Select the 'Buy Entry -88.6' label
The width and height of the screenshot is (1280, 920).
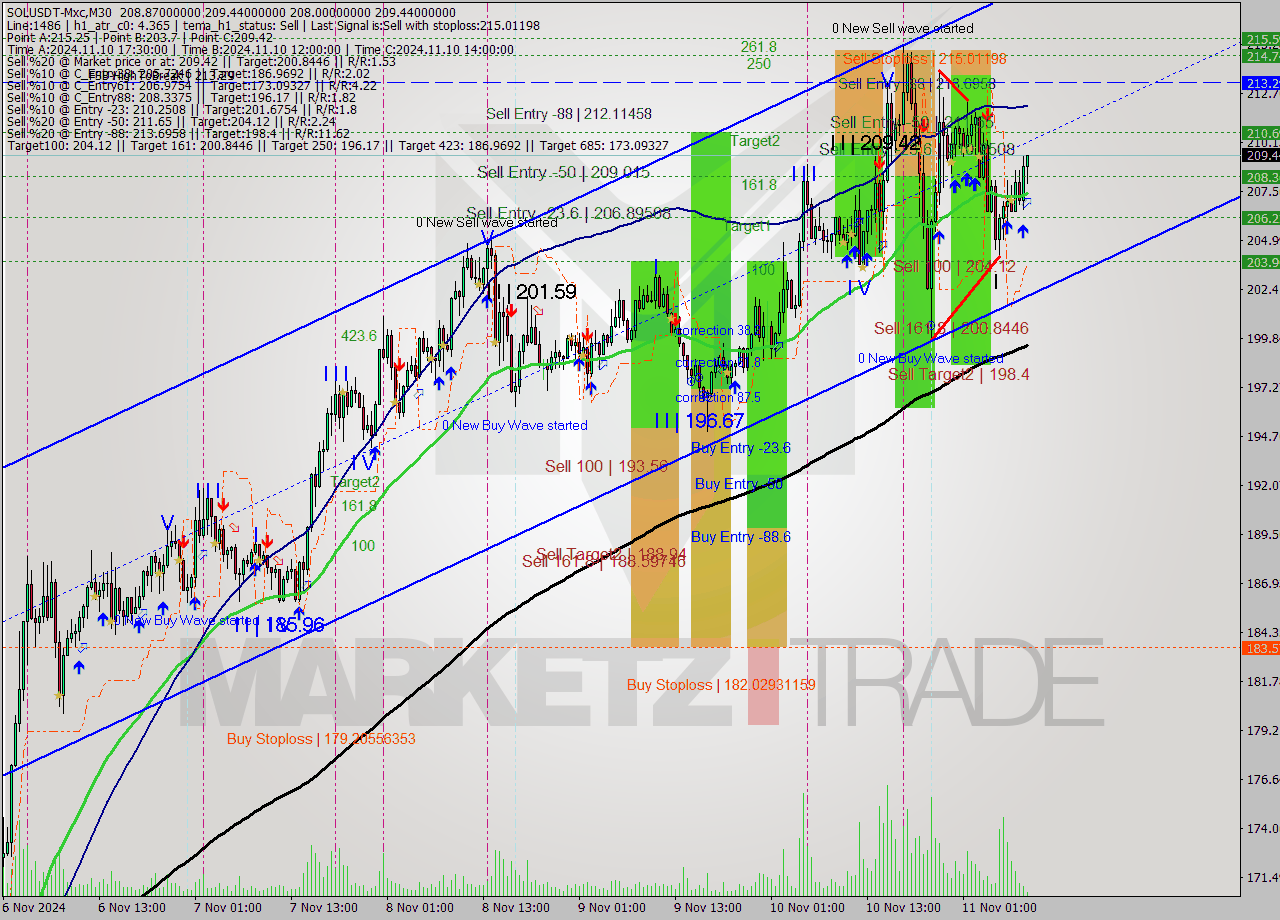pyautogui.click(x=741, y=537)
